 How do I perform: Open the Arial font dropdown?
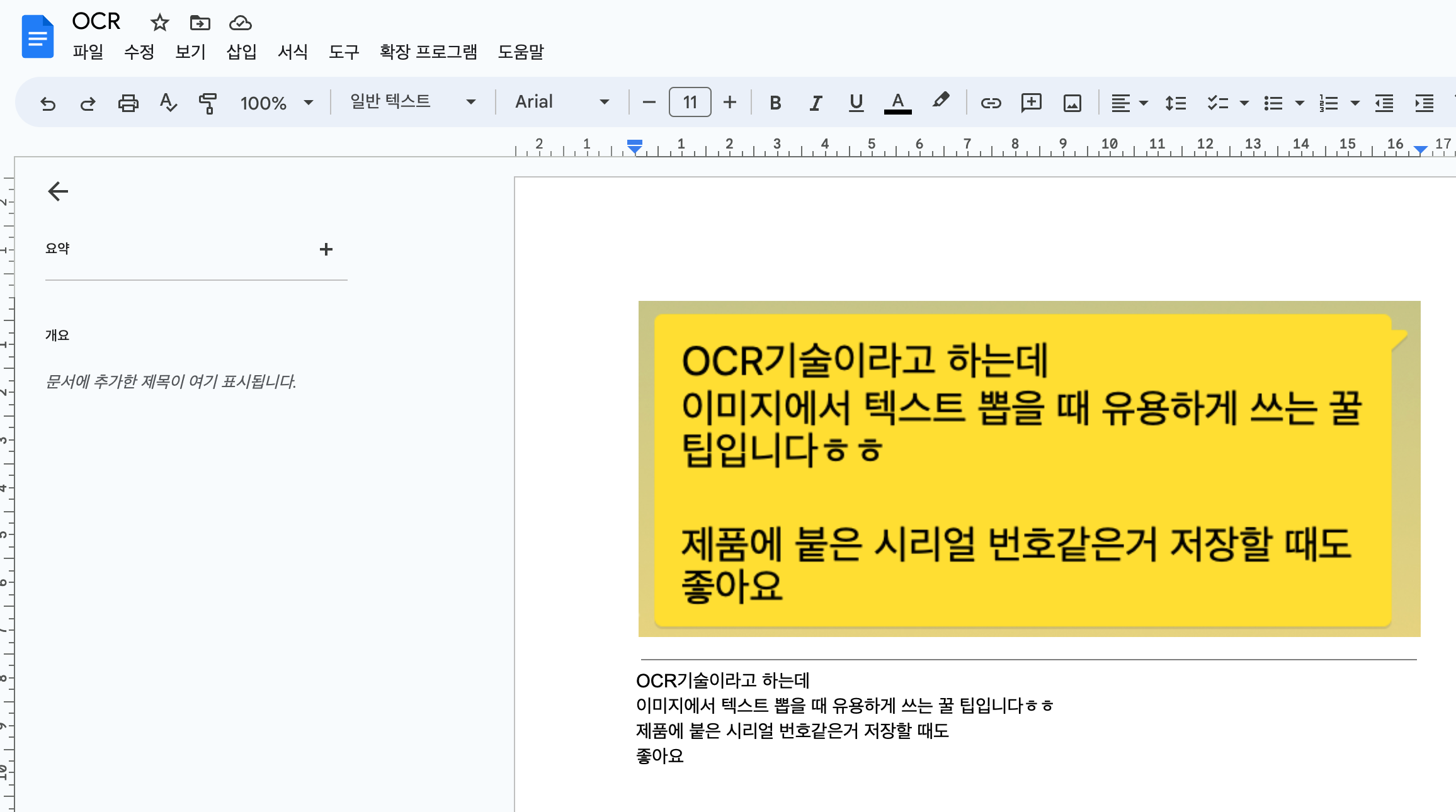[x=562, y=102]
